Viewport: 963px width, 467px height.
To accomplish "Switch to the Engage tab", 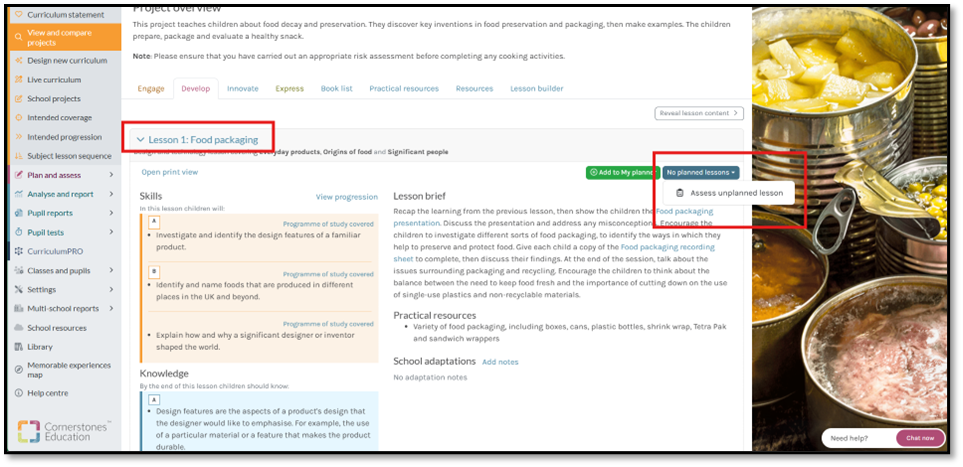I will pyautogui.click(x=150, y=89).
